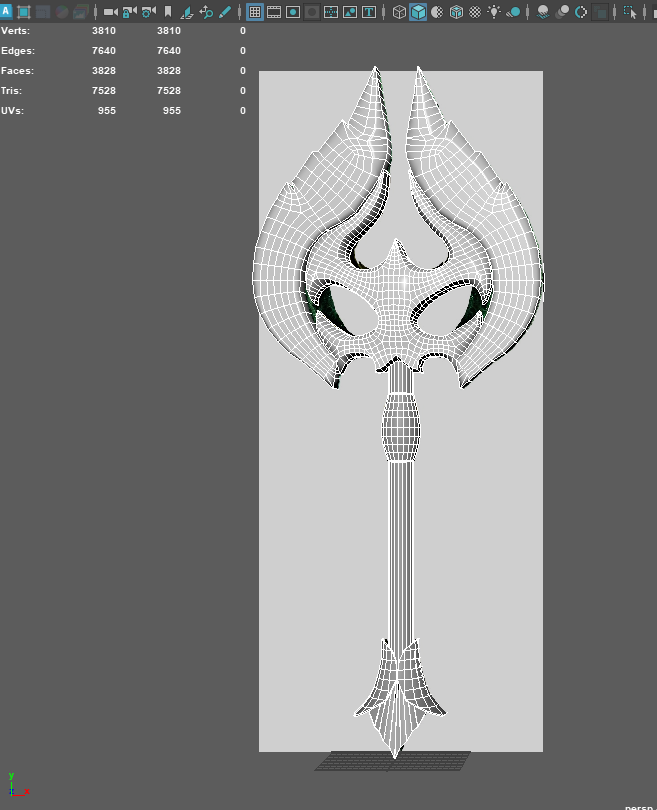Viewport: 657px width, 810px height.
Task: Click the XYZ axis indicator
Action: (19, 785)
